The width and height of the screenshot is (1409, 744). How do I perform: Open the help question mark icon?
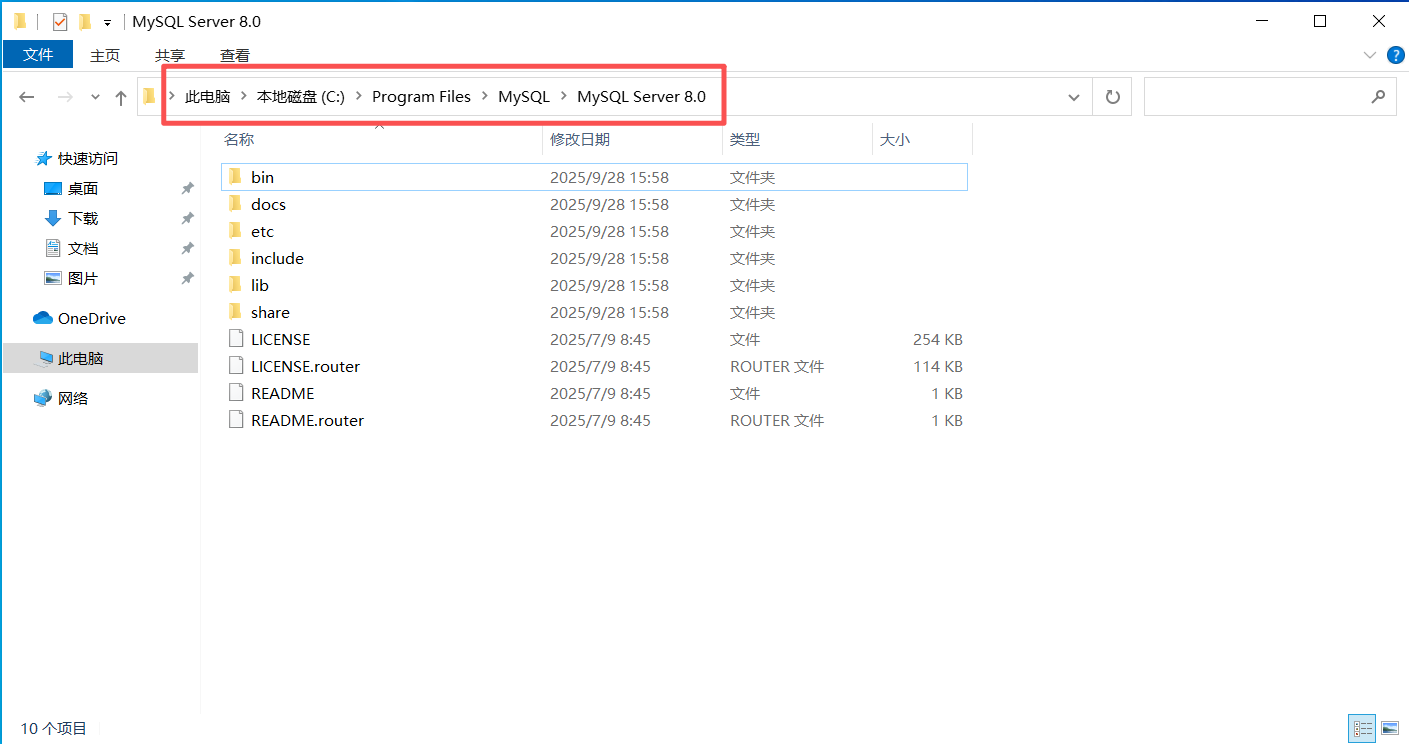1394,55
